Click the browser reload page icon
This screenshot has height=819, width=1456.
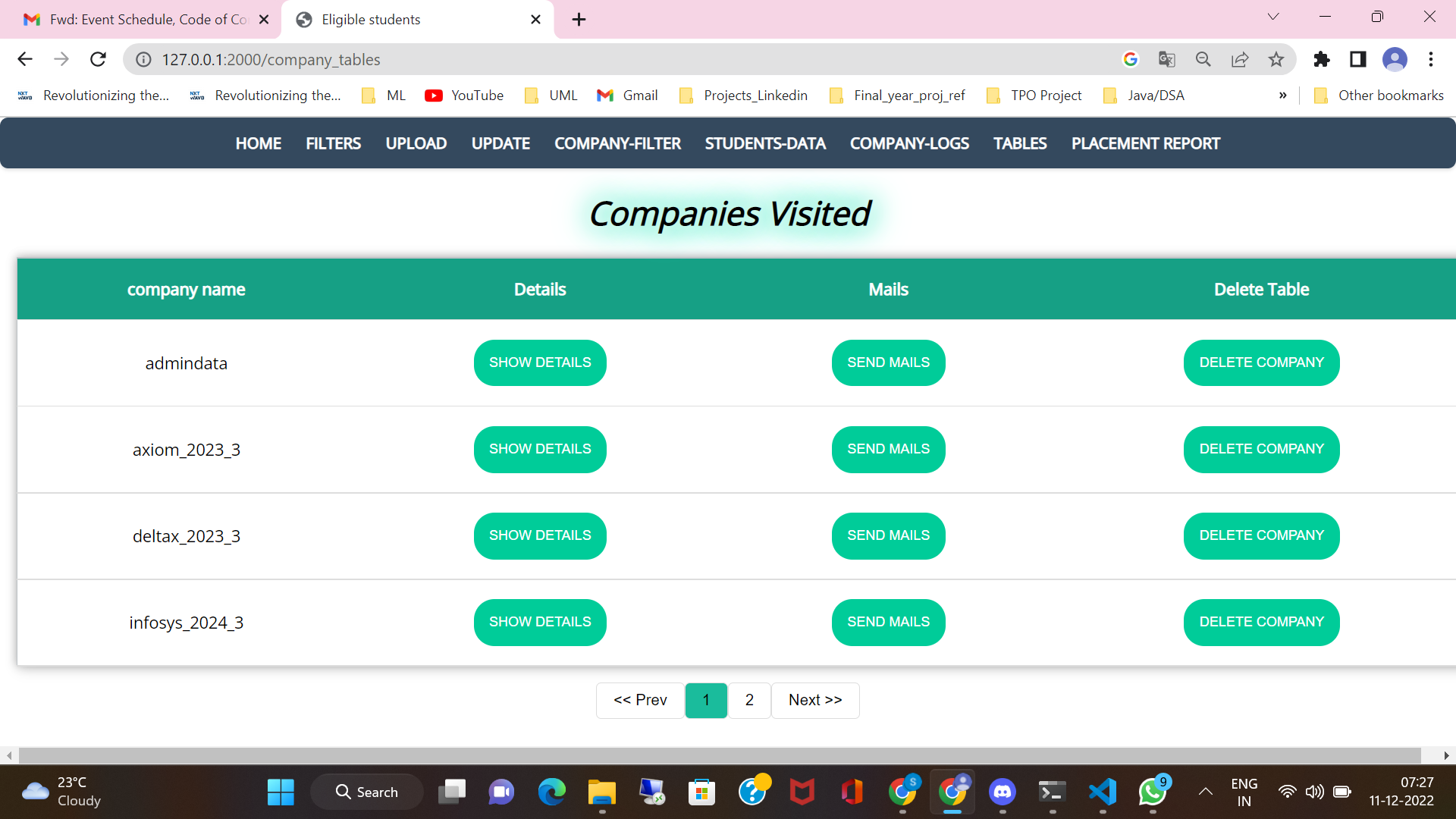coord(98,59)
